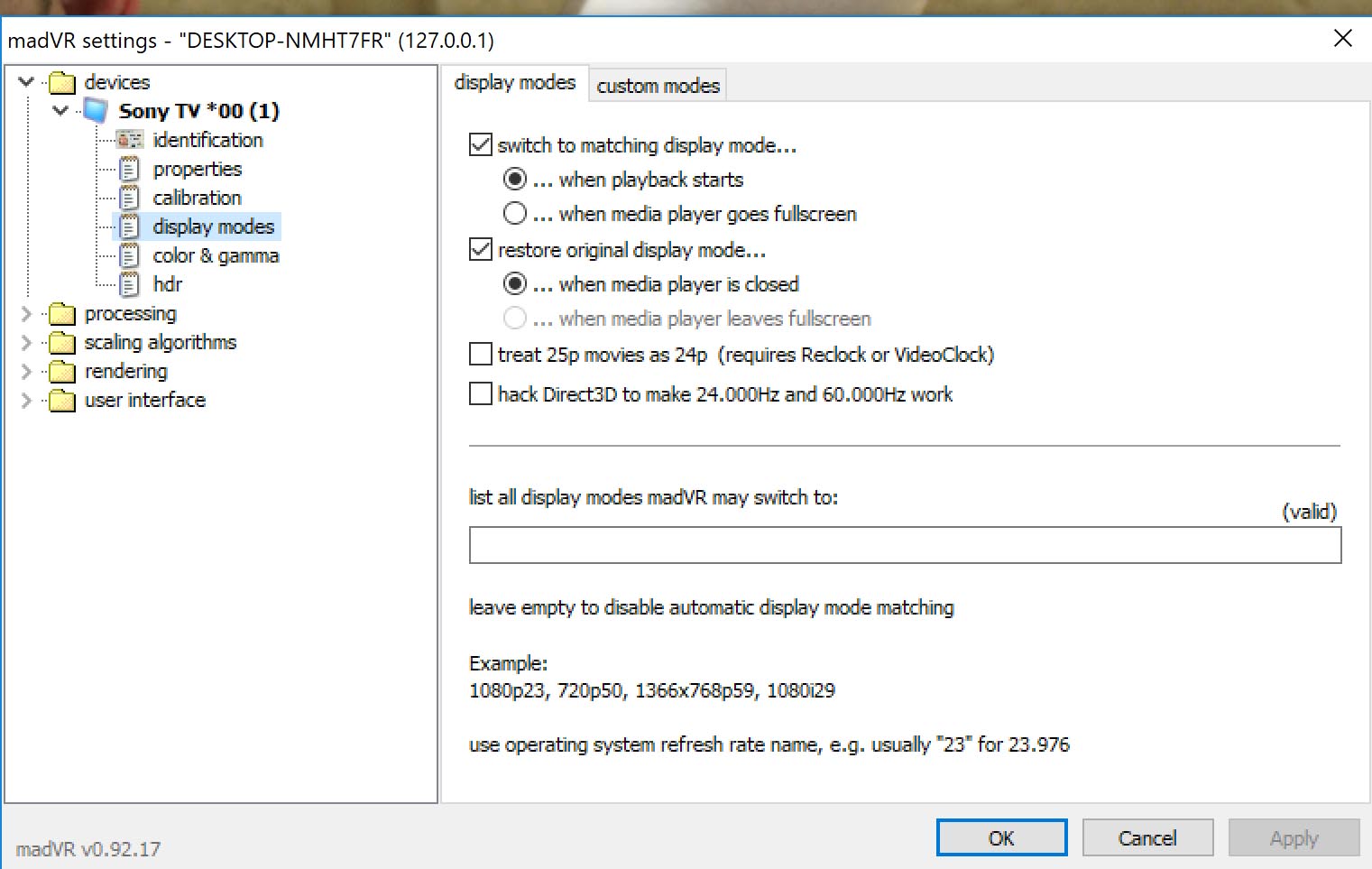1372x869 pixels.
Task: Select the Sony TV *00 (1) label
Action: [199, 111]
